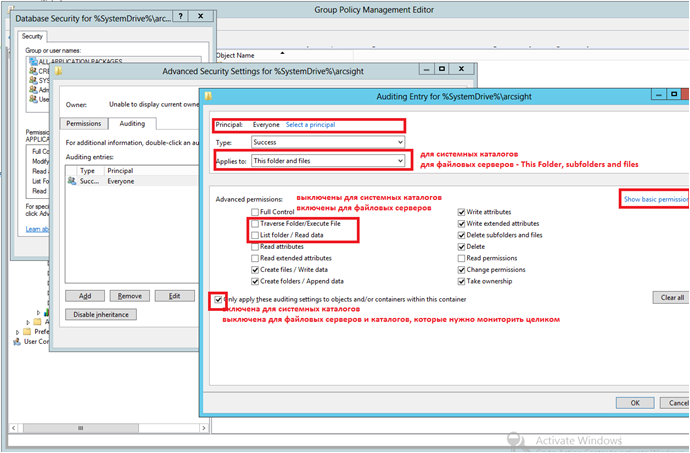
Task: Click help button in Database Security window
Action: (x=180, y=16)
